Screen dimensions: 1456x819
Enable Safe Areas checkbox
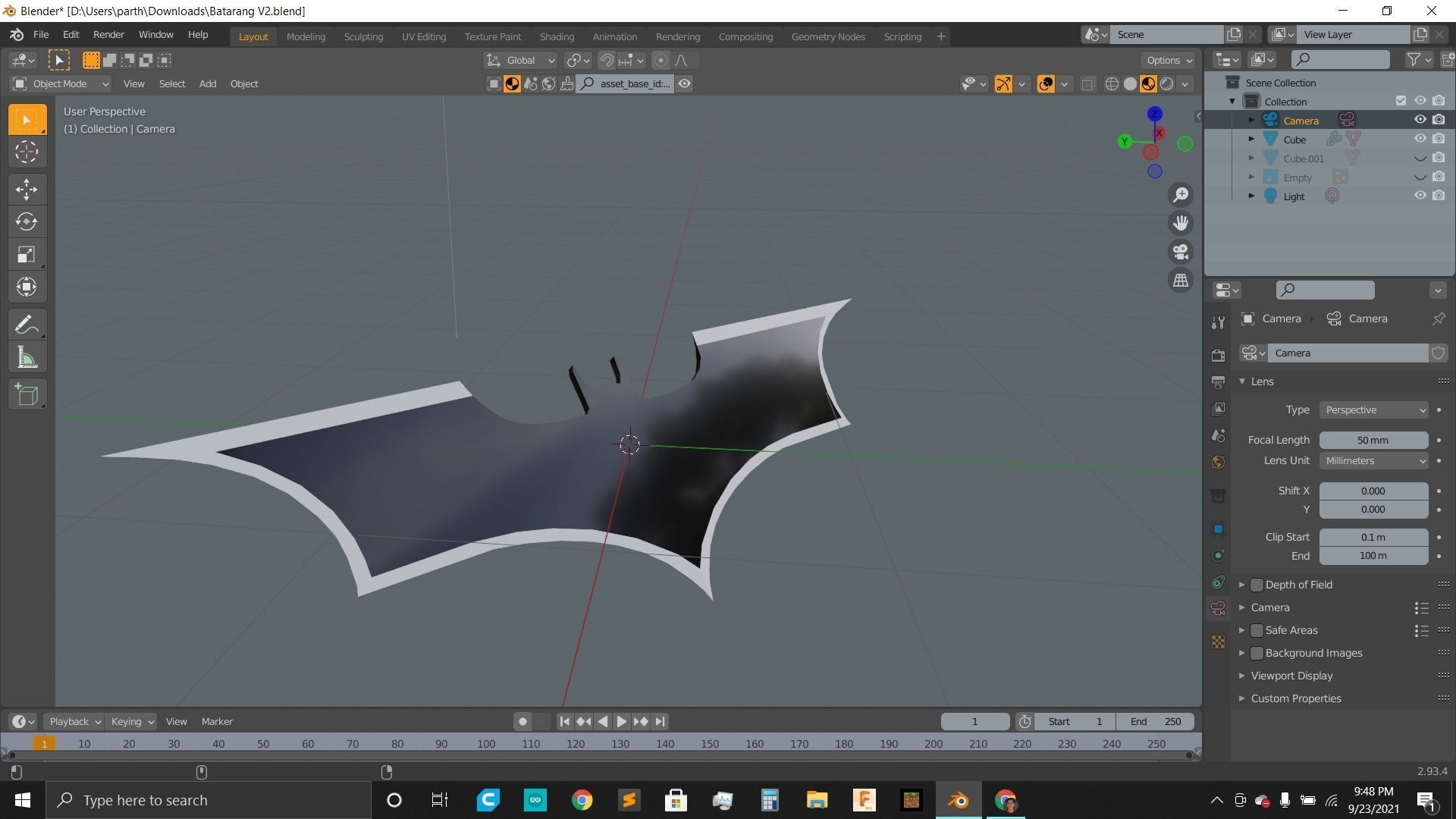click(x=1257, y=630)
